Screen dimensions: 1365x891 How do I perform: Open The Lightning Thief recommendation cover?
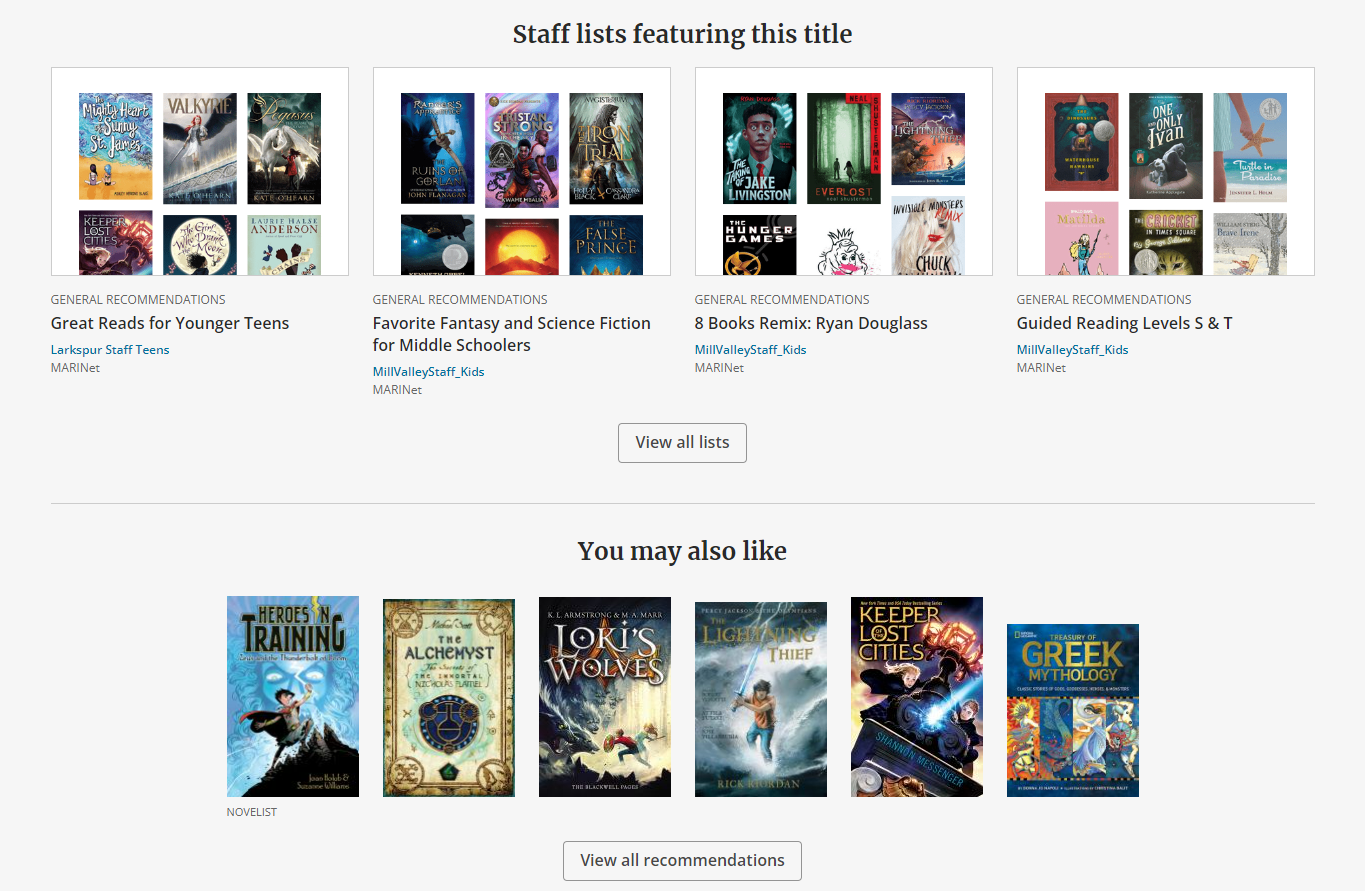760,697
